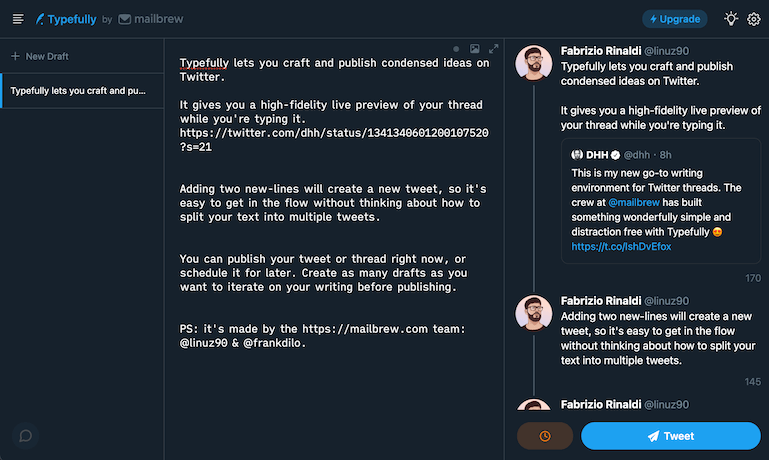Image resolution: width=769 pixels, height=460 pixels.
Task: Click the dot status icon in editor
Action: [456, 48]
